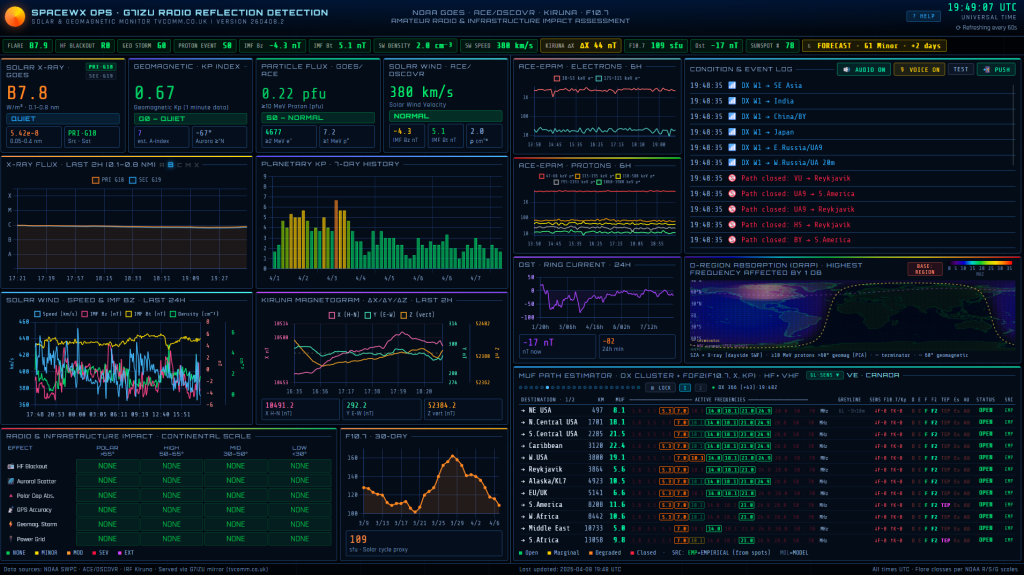1024x575 pixels.
Task: Toggle the VOICE ON announcement button
Action: pos(918,69)
